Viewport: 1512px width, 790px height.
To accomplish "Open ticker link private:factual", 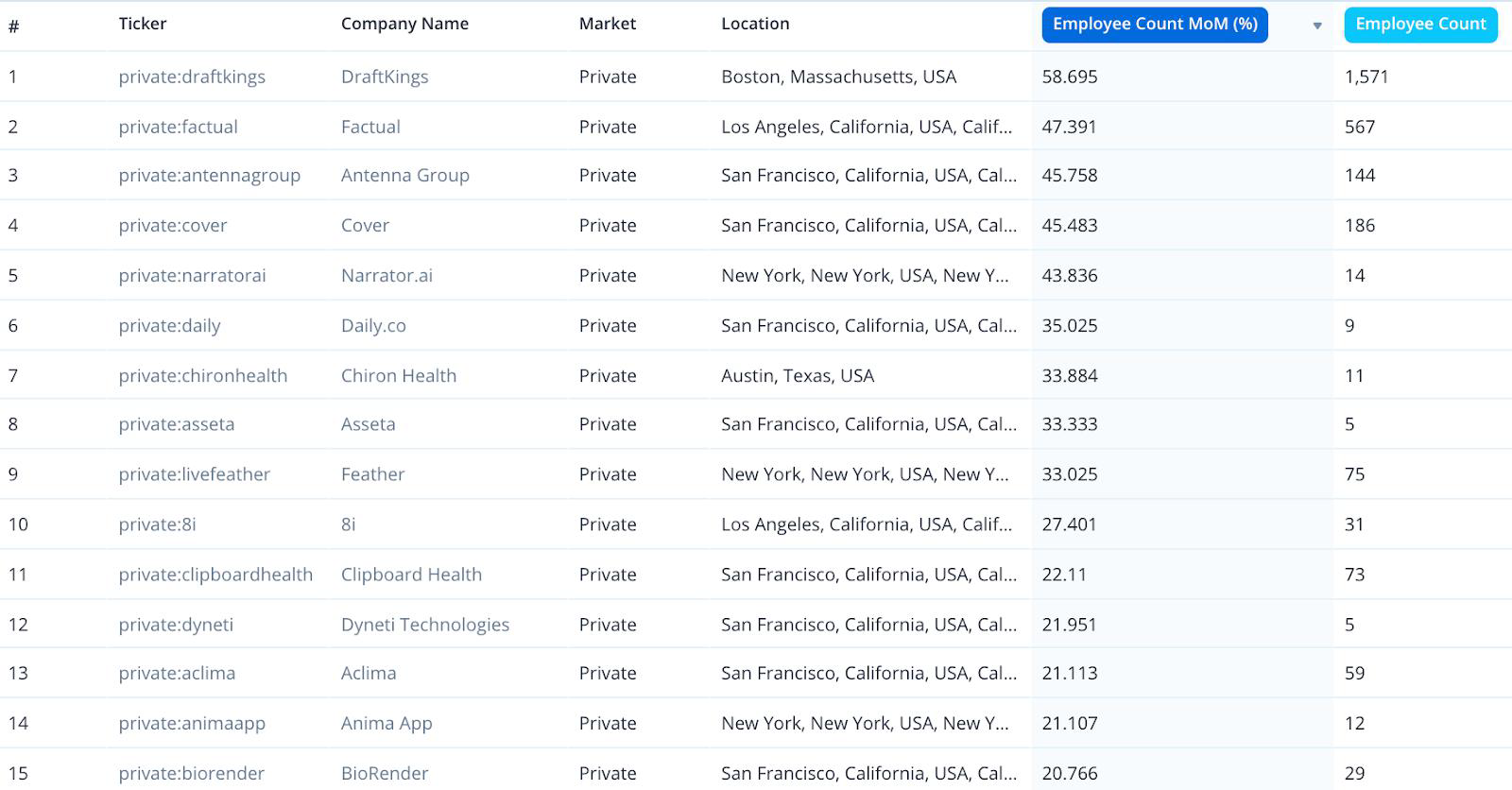I will click(178, 127).
